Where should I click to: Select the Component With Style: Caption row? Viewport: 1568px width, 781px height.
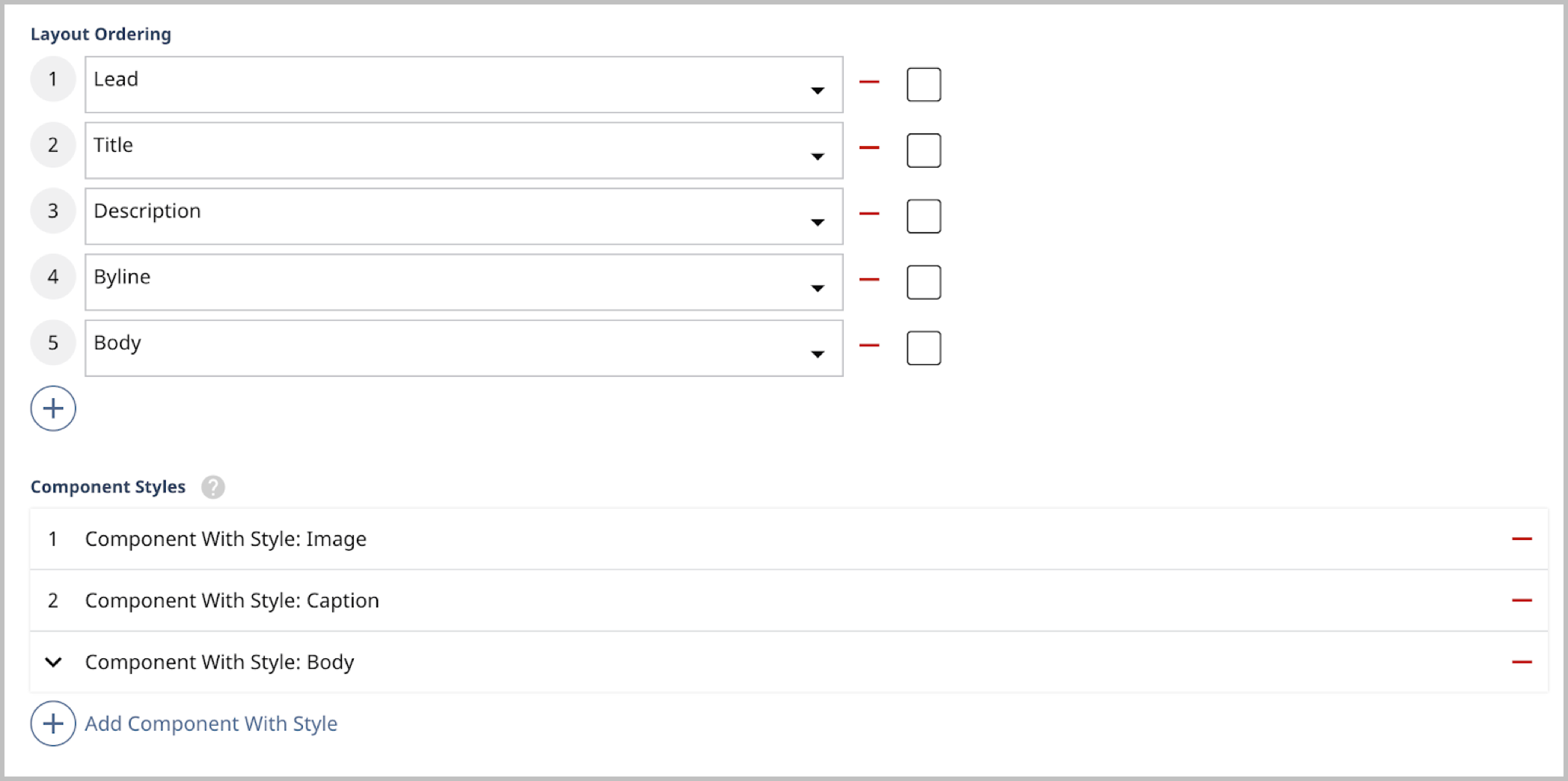tap(232, 600)
